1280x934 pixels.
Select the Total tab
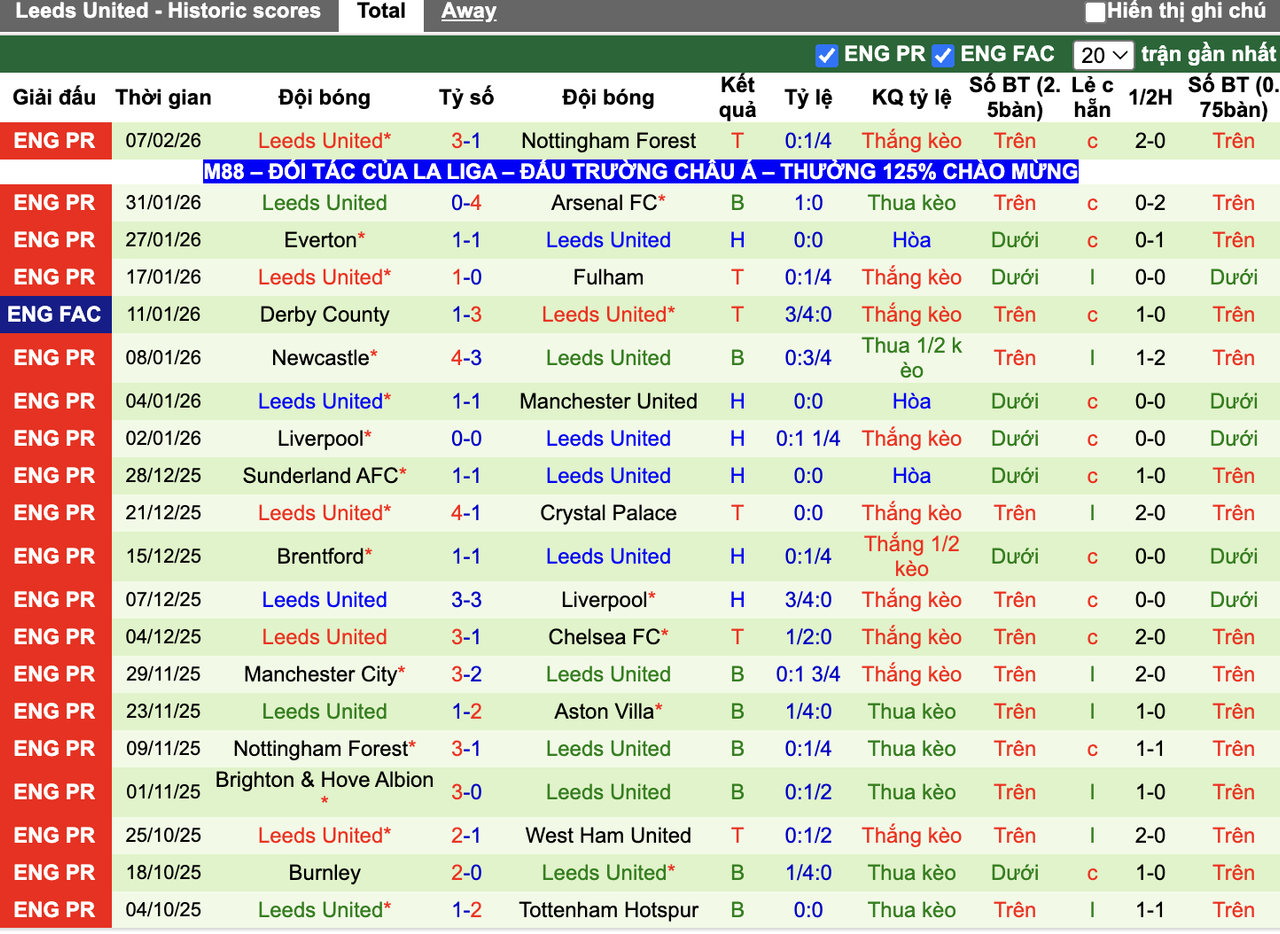pyautogui.click(x=380, y=11)
